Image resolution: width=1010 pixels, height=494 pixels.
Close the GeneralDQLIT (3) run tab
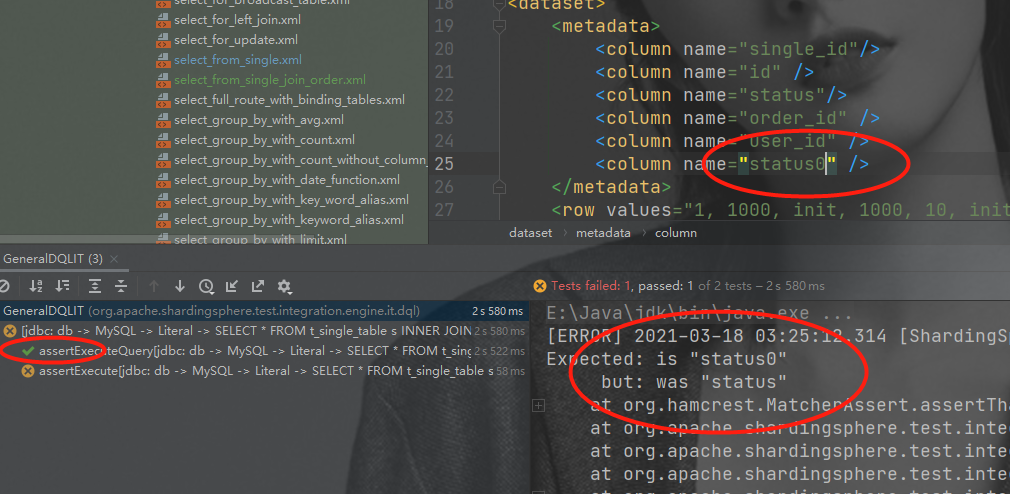[114, 260]
